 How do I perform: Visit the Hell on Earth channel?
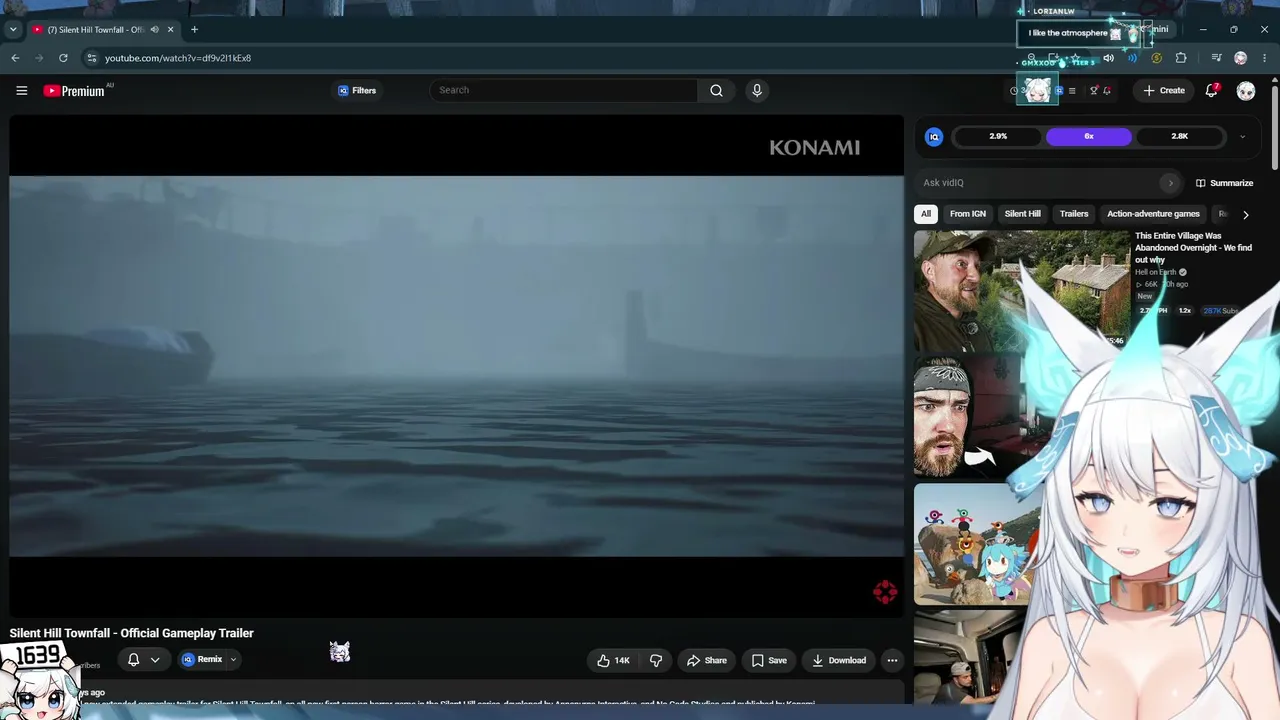(x=1155, y=272)
